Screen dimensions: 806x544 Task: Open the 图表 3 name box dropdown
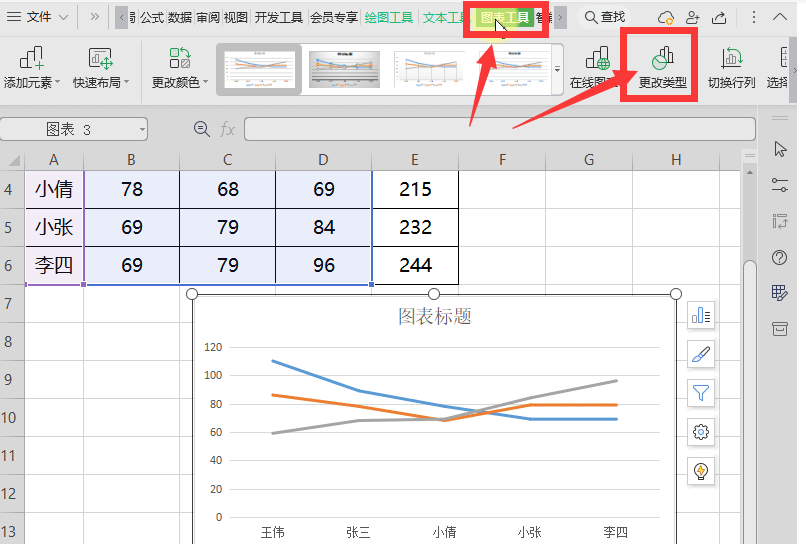[142, 129]
